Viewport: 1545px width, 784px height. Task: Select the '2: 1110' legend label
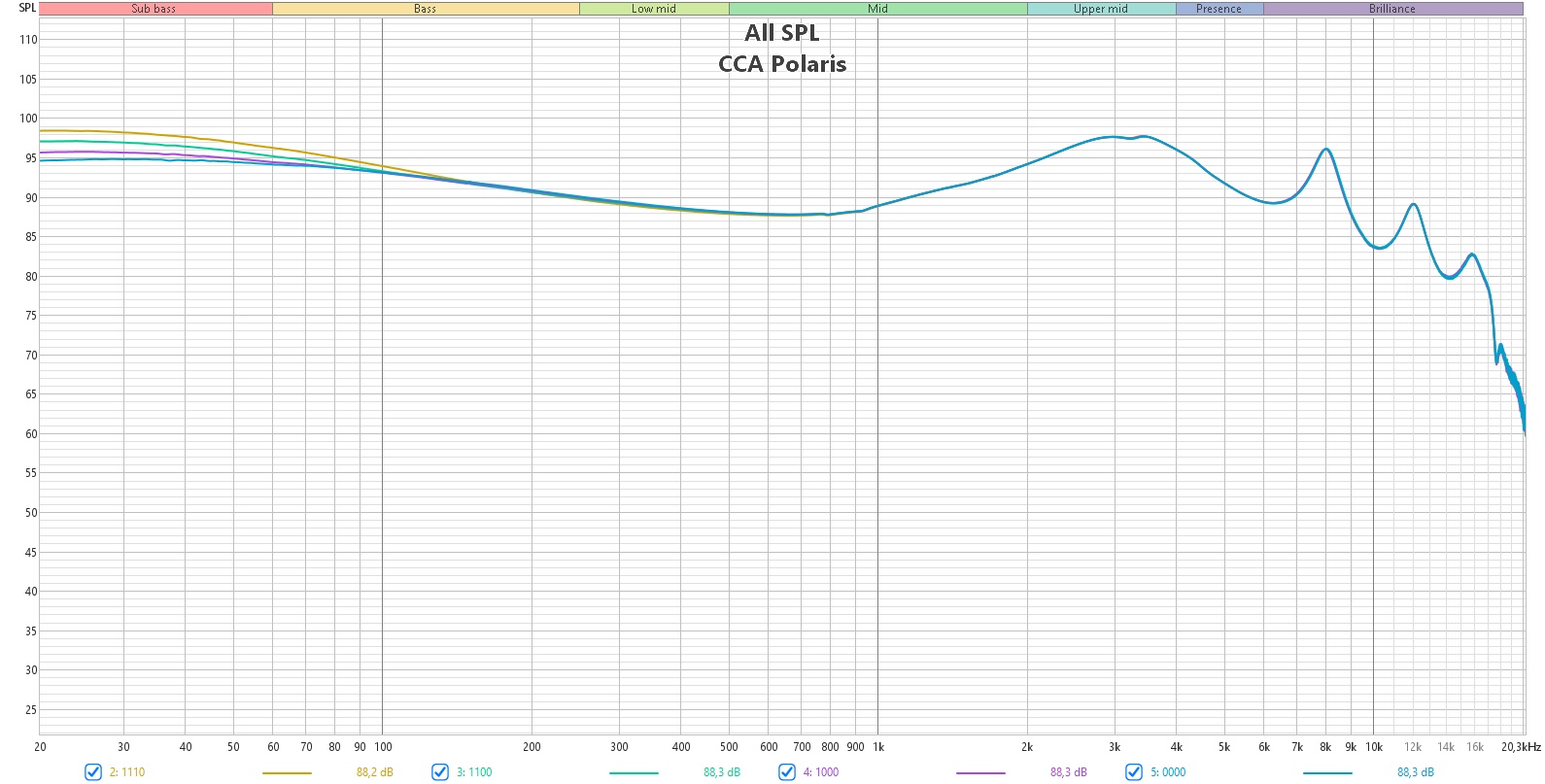[127, 772]
